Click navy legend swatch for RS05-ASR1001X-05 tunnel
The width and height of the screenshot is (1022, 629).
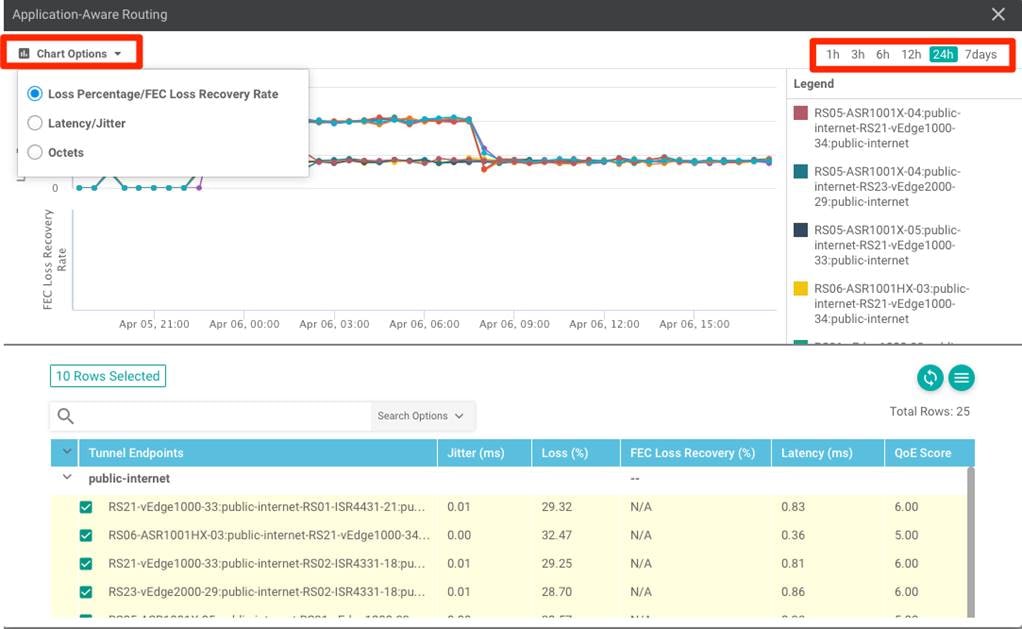coord(800,230)
